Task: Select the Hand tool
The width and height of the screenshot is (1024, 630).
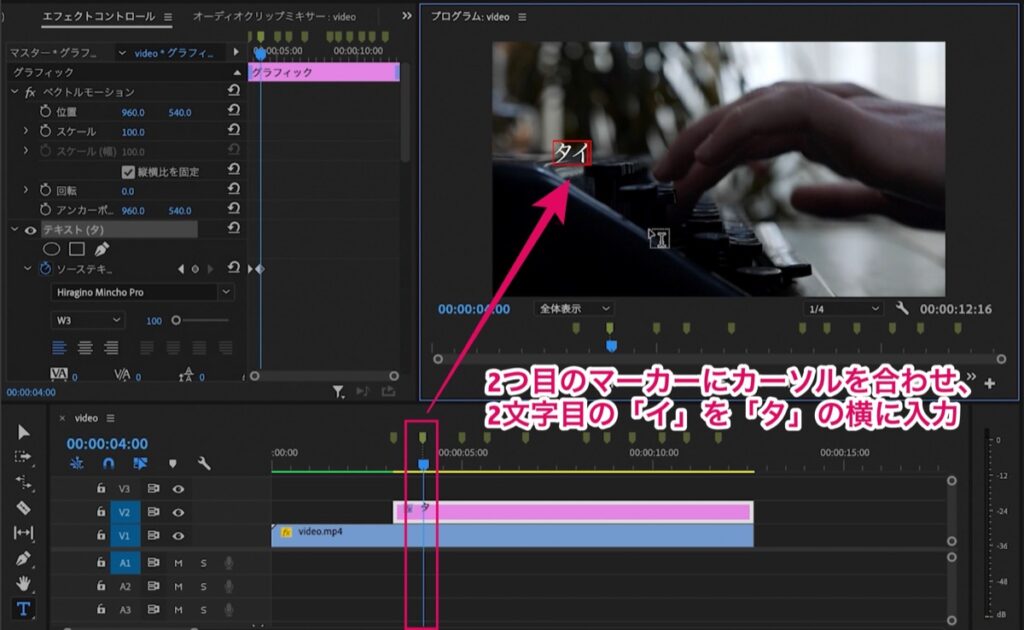Action: click(x=24, y=583)
